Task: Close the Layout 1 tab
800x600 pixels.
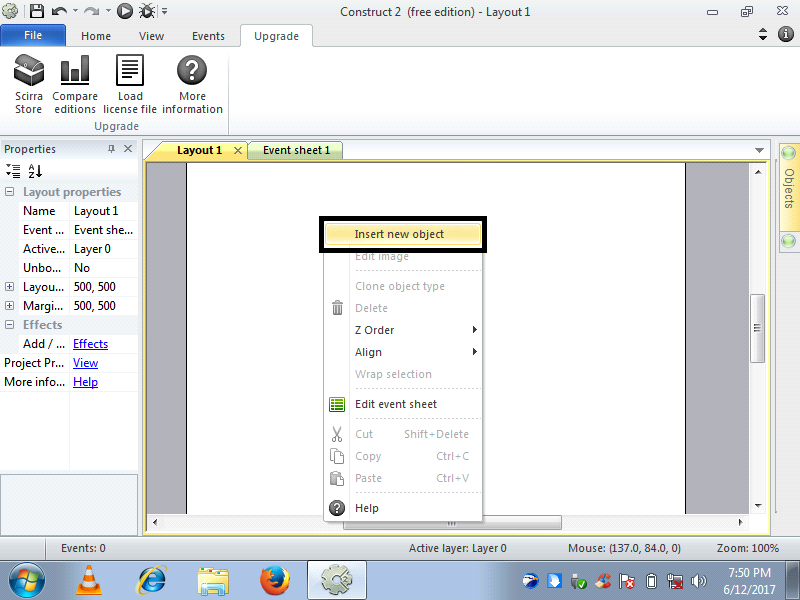Action: (x=238, y=150)
